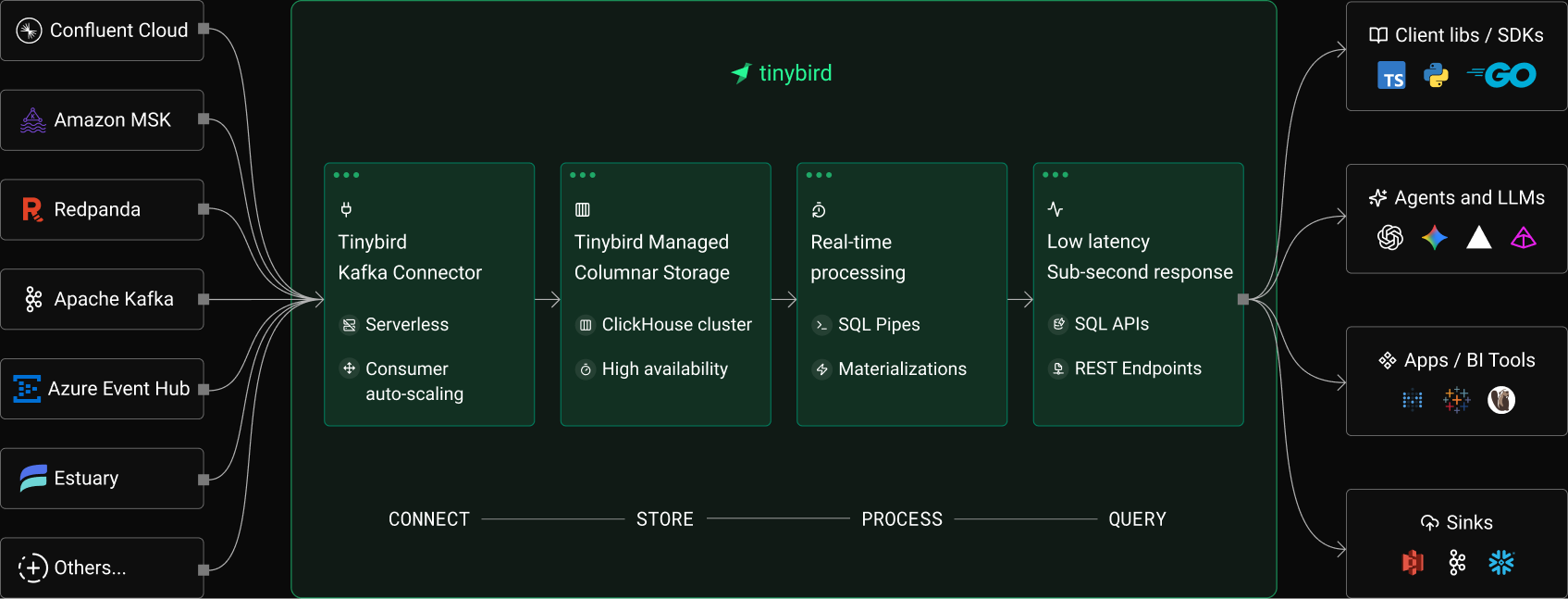The image size is (1568, 599).
Task: Click the OpenAI logo icon
Action: pyautogui.click(x=1390, y=238)
